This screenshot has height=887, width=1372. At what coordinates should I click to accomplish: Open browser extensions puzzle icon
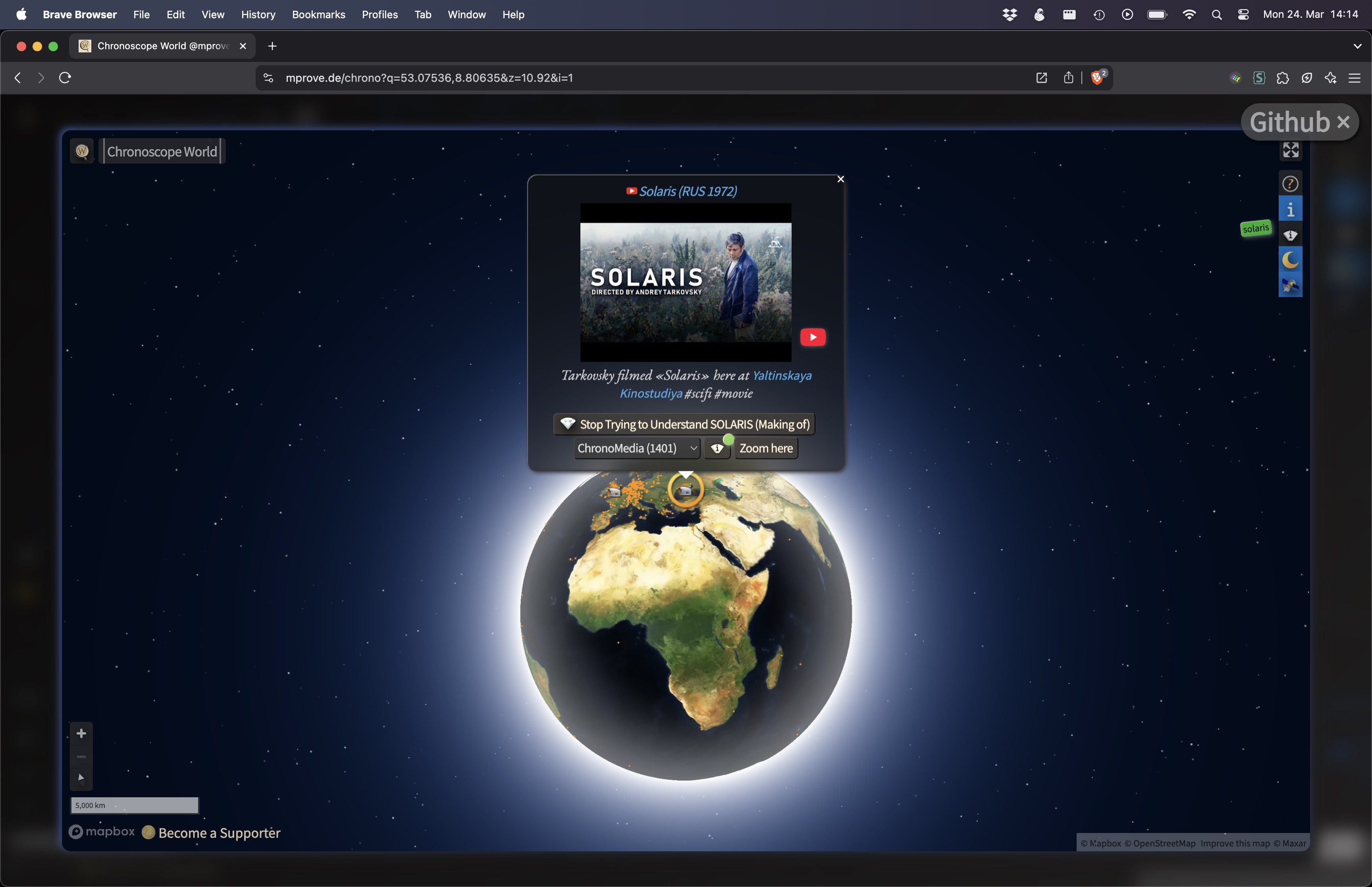[1283, 78]
